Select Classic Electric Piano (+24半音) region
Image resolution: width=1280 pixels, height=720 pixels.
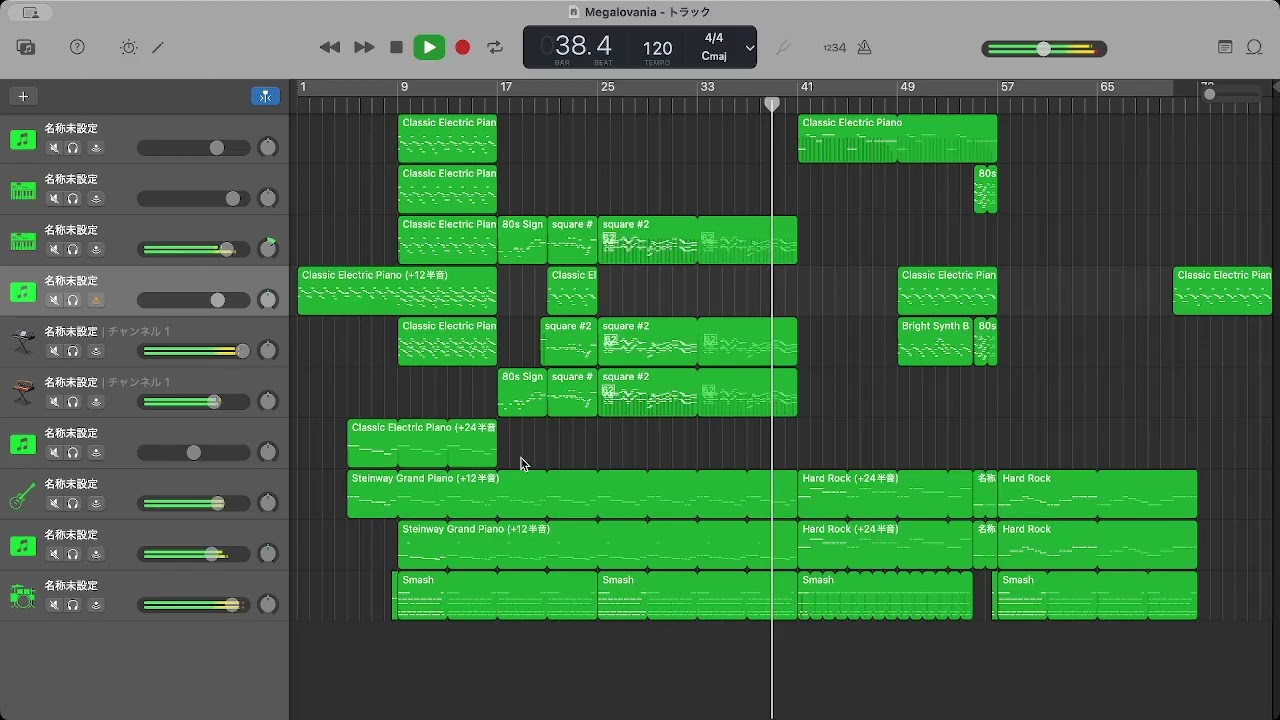click(x=422, y=443)
